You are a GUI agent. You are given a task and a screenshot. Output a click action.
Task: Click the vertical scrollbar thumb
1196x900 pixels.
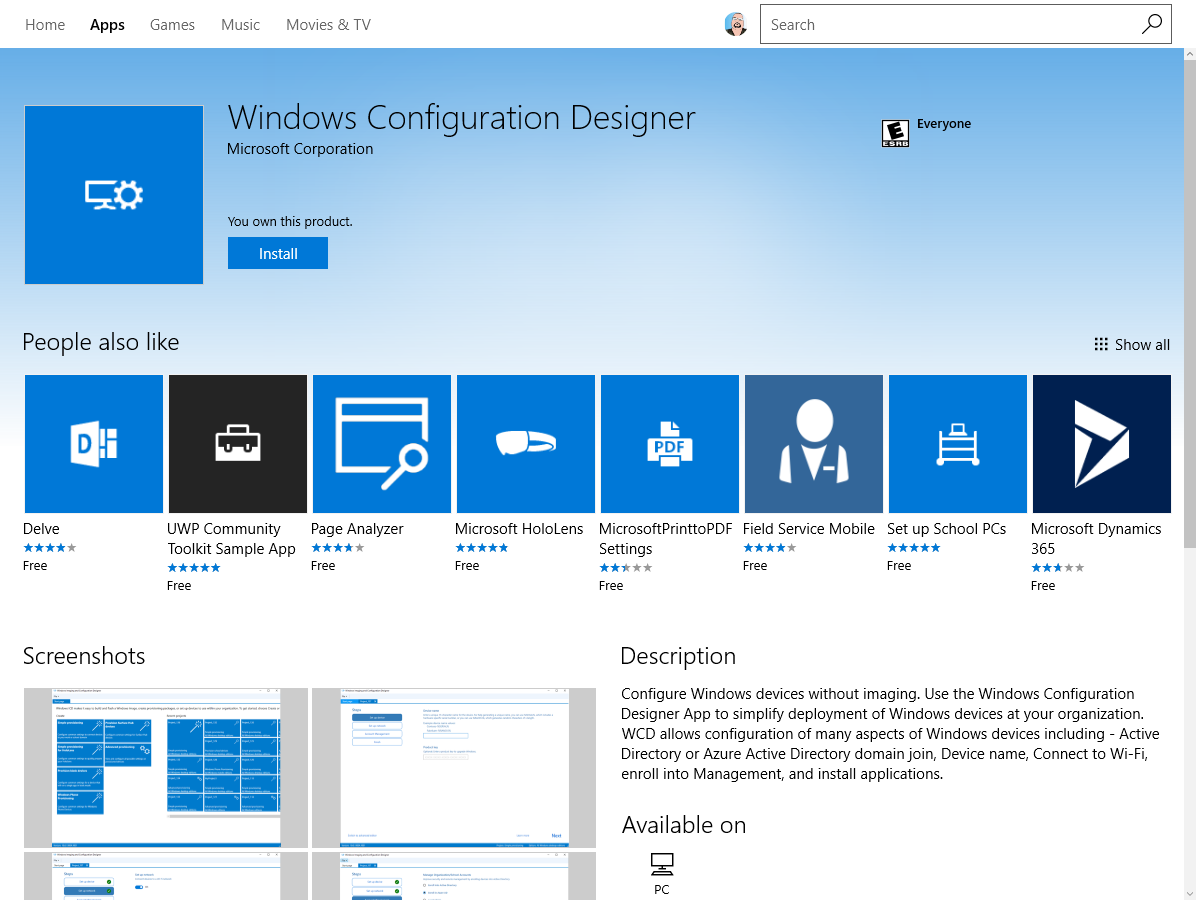click(1190, 304)
